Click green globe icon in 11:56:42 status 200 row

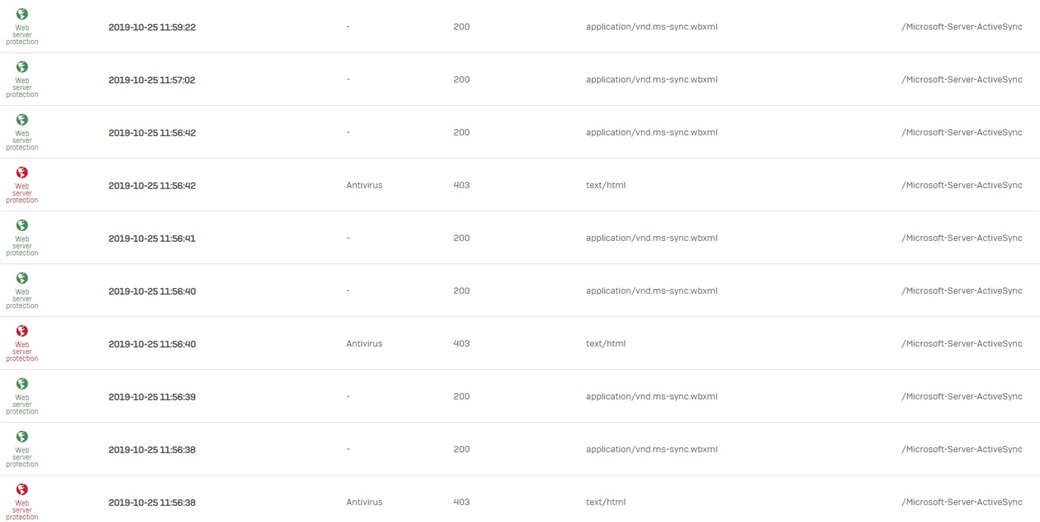[22, 120]
